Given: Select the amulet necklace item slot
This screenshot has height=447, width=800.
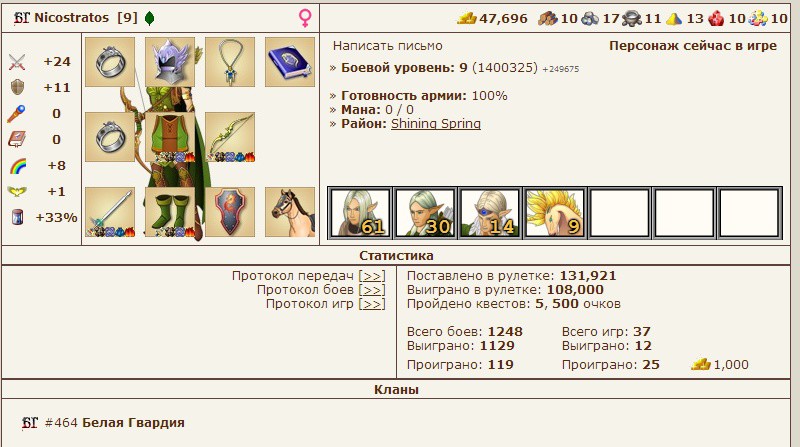Looking at the screenshot, I should tap(230, 62).
